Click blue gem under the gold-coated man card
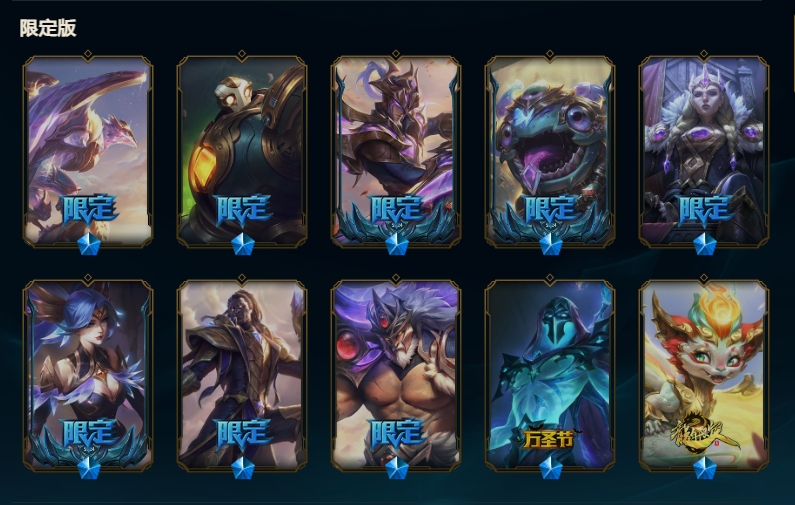The height and width of the screenshot is (505, 795). click(x=243, y=468)
